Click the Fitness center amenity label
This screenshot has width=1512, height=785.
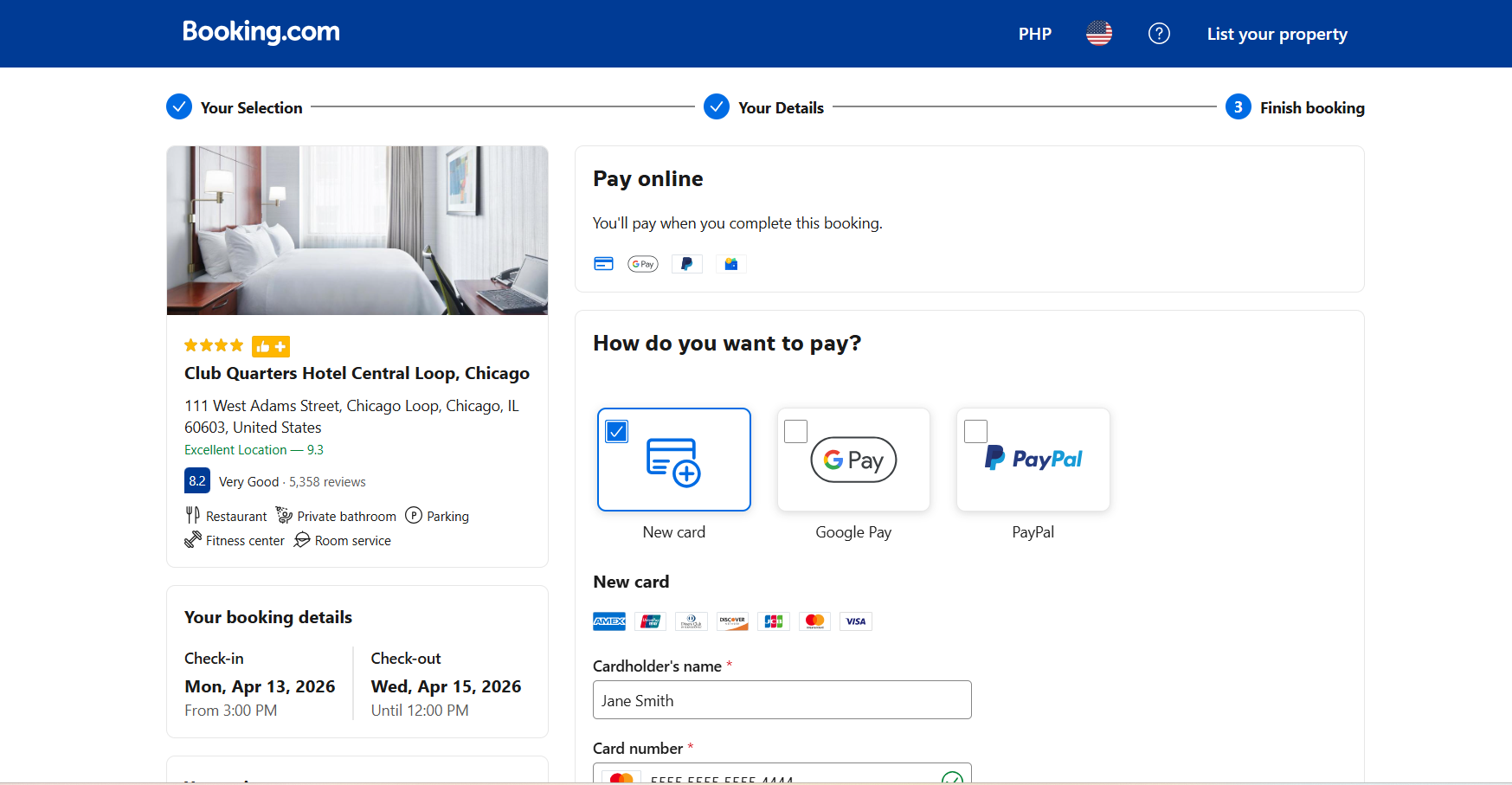click(x=245, y=541)
